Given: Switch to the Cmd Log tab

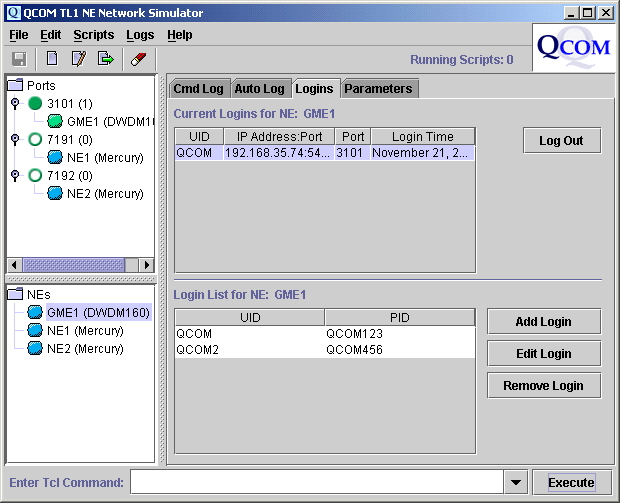Looking at the screenshot, I should pyautogui.click(x=198, y=89).
